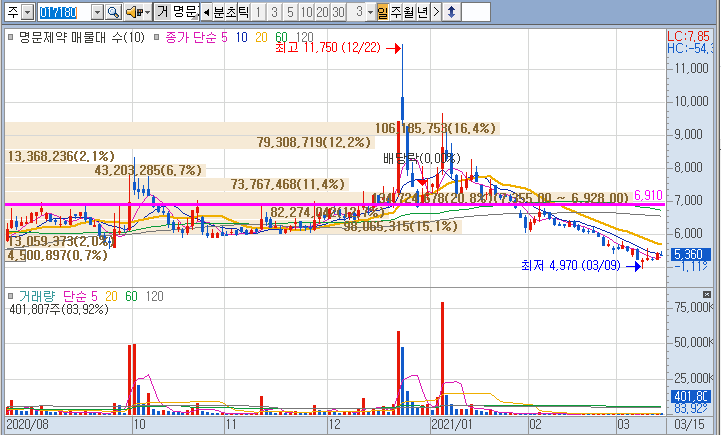Expand the 주 market type dropdown

point(28,12)
